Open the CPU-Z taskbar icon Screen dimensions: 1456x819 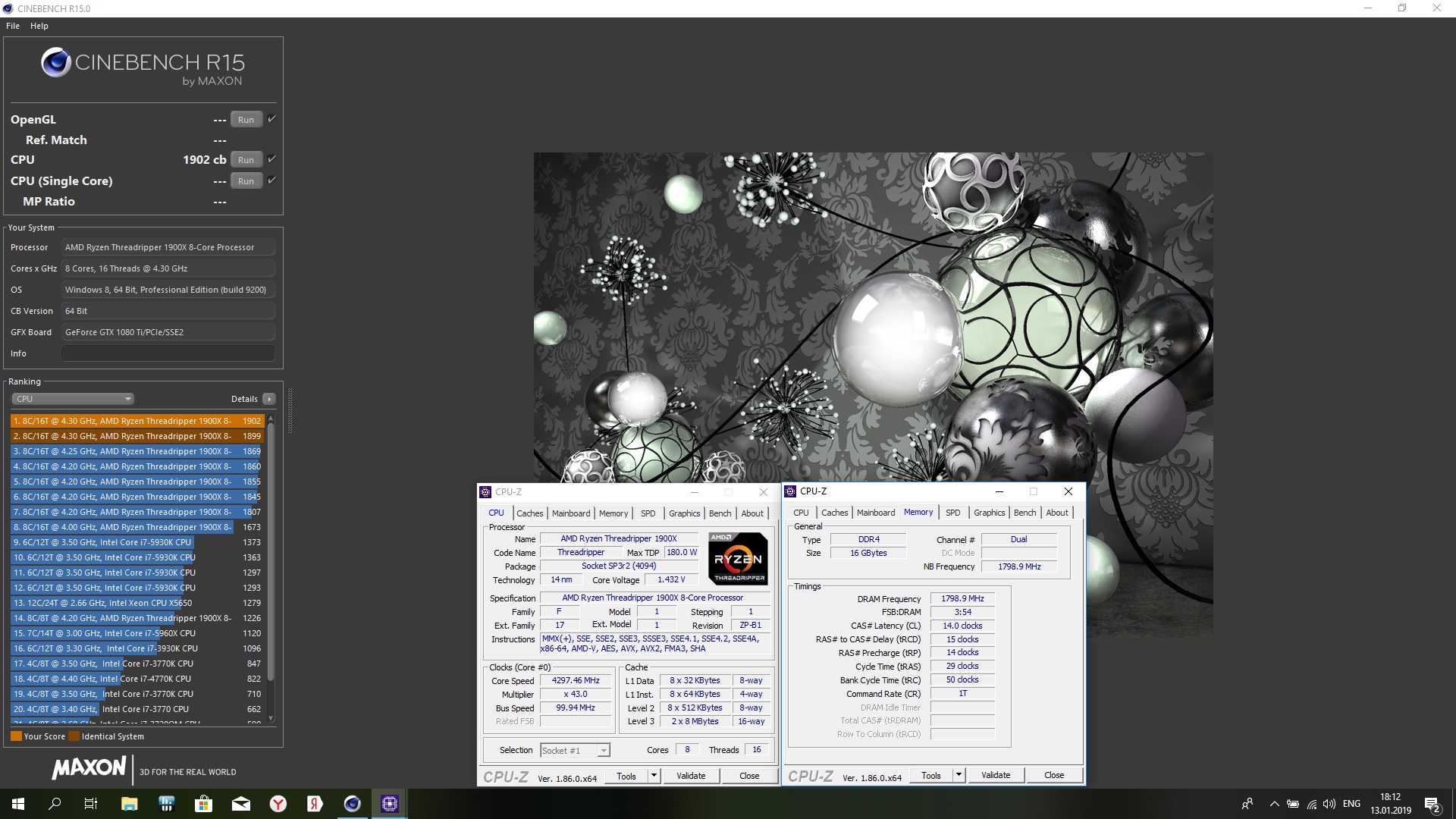(389, 804)
